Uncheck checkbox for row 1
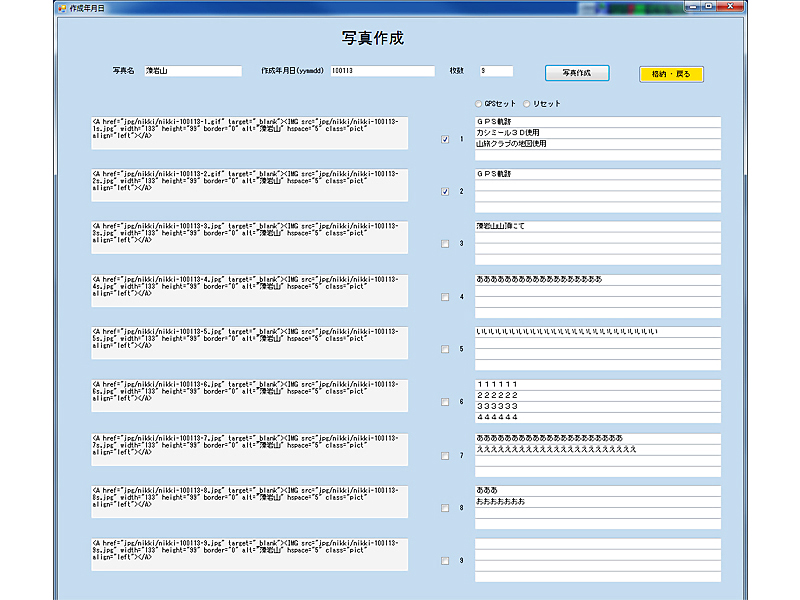The width and height of the screenshot is (800, 600). [445, 139]
